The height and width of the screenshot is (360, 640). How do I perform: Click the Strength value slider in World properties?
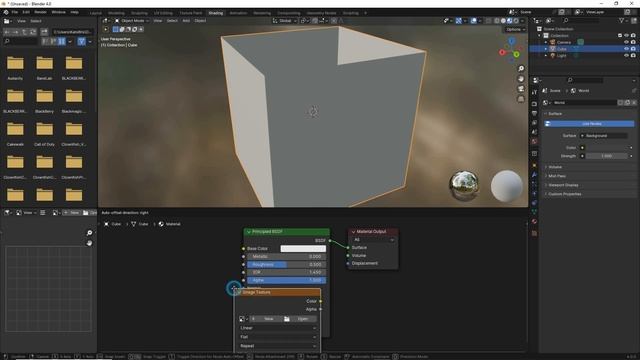607,156
